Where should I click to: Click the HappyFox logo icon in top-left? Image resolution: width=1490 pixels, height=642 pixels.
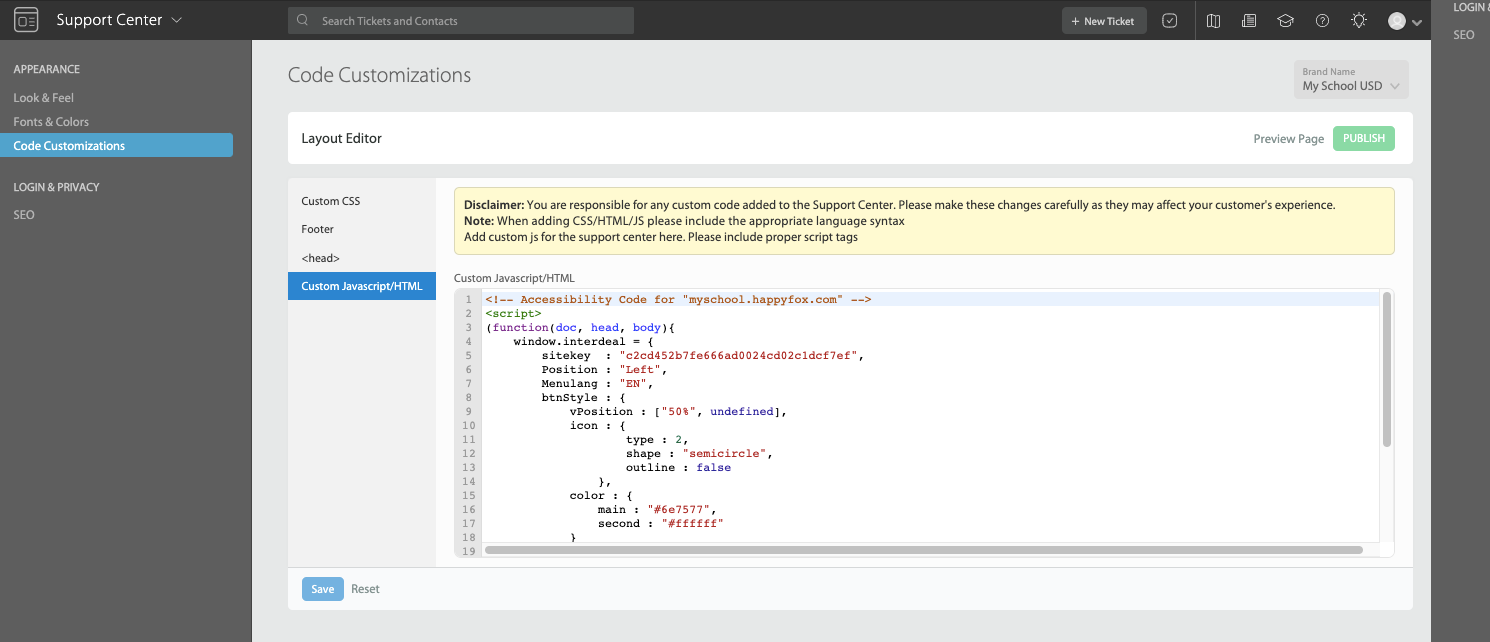tap(26, 20)
